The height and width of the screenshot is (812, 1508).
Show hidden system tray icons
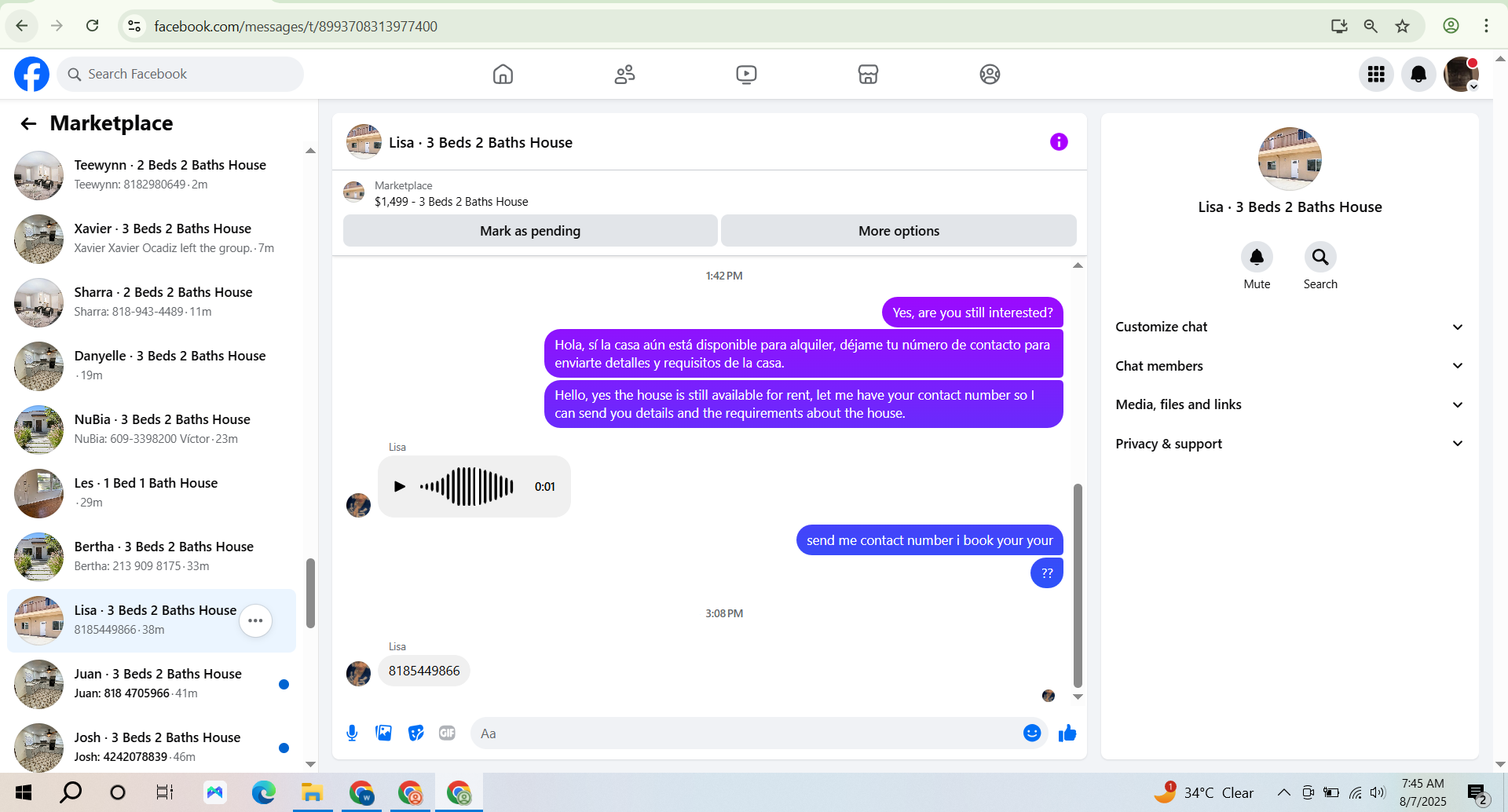1284,792
